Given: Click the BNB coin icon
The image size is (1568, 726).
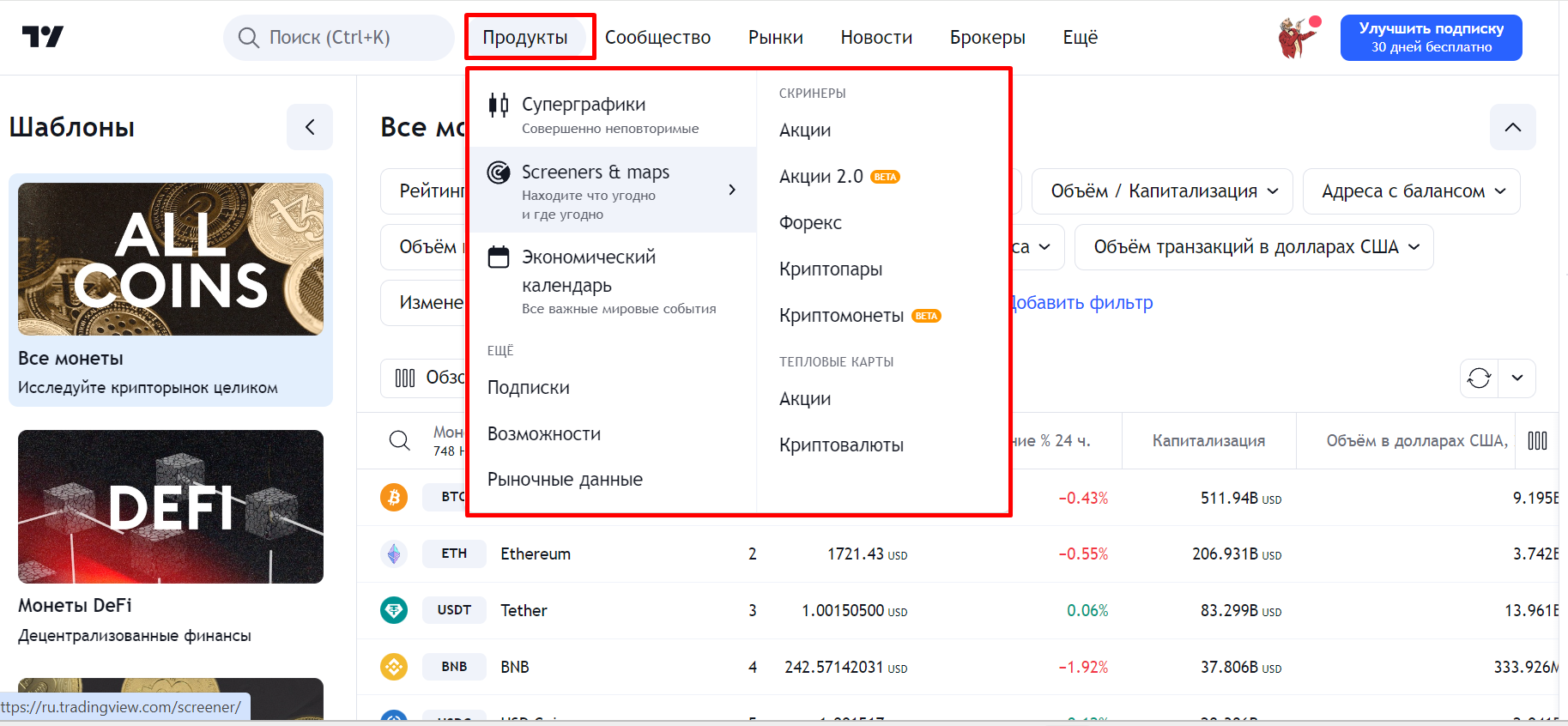Looking at the screenshot, I should click(x=394, y=667).
